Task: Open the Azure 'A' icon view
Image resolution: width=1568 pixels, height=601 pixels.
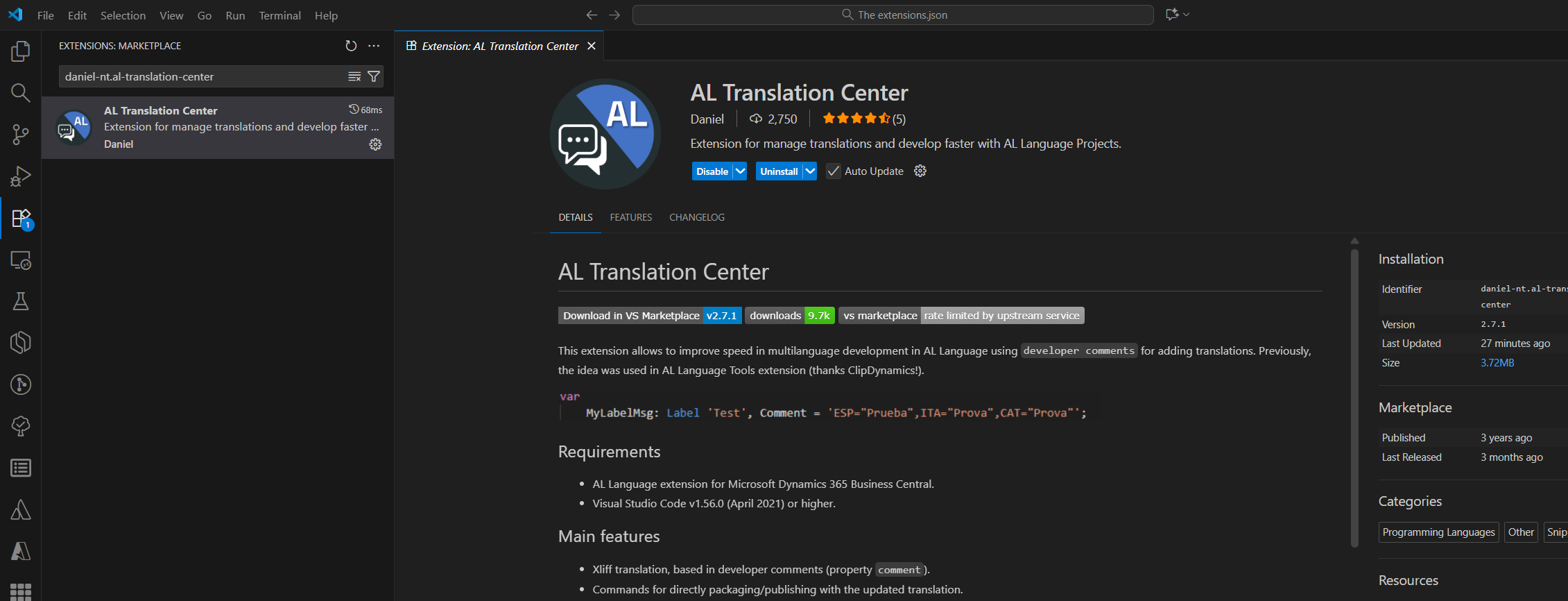Action: coord(21,551)
